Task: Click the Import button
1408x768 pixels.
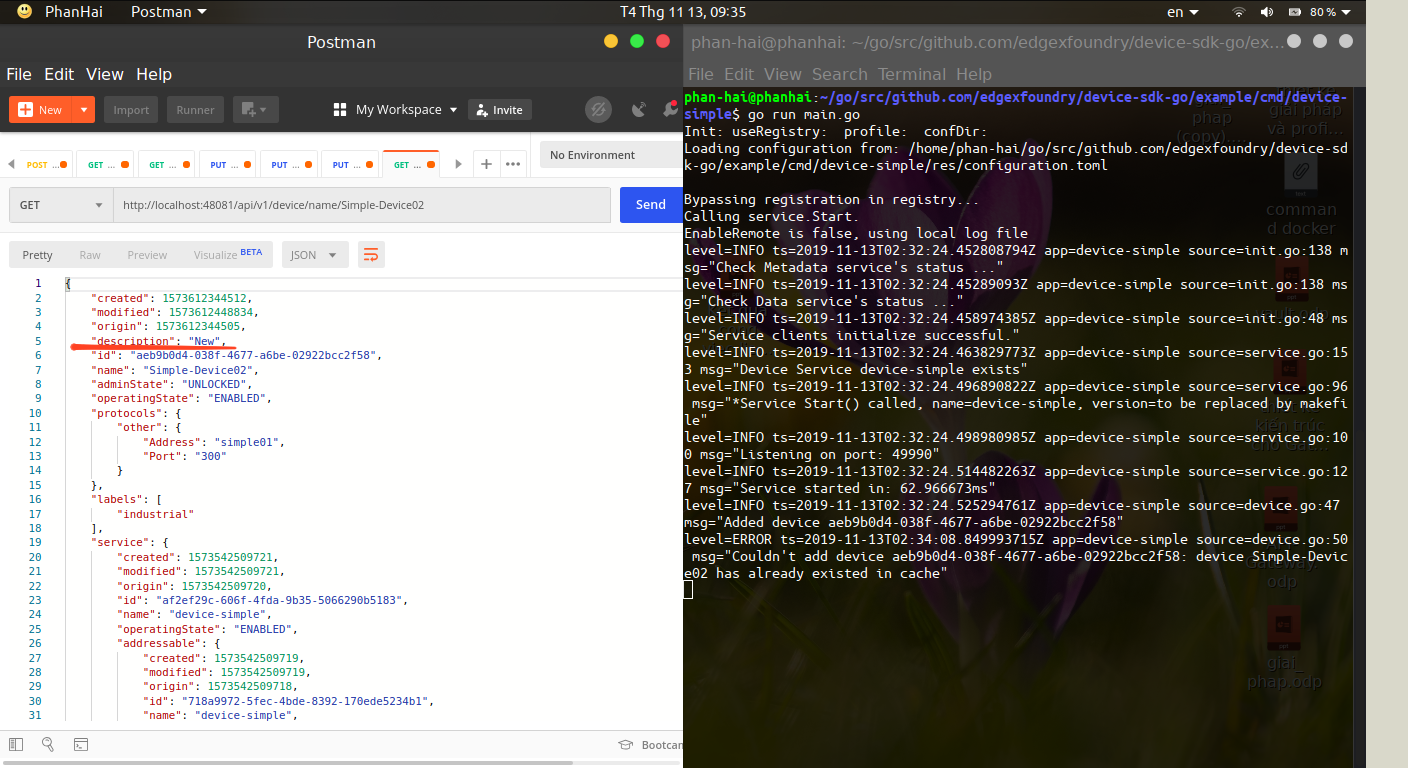Action: coord(131,110)
